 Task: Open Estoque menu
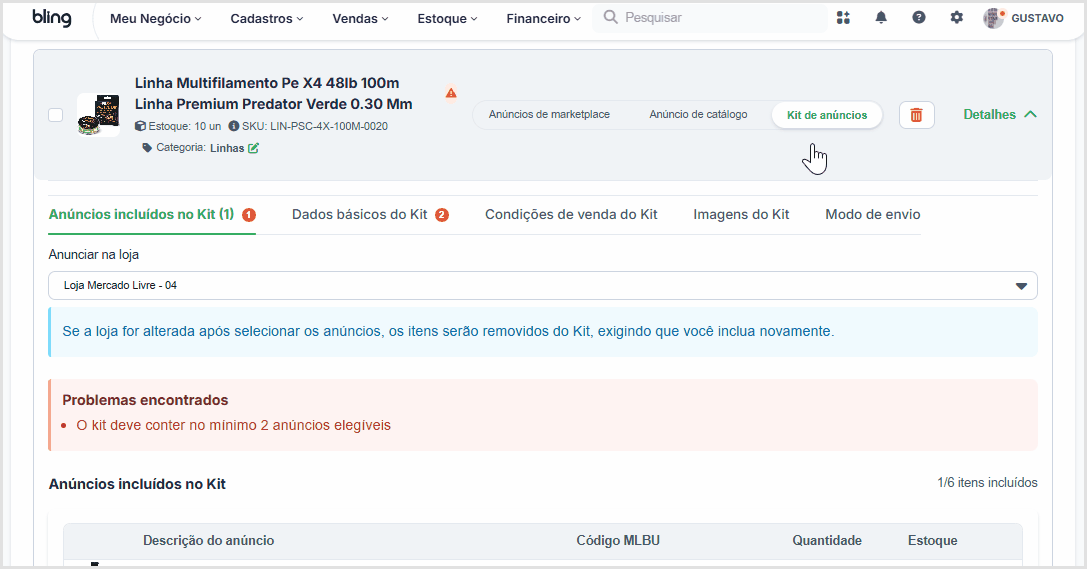[448, 19]
